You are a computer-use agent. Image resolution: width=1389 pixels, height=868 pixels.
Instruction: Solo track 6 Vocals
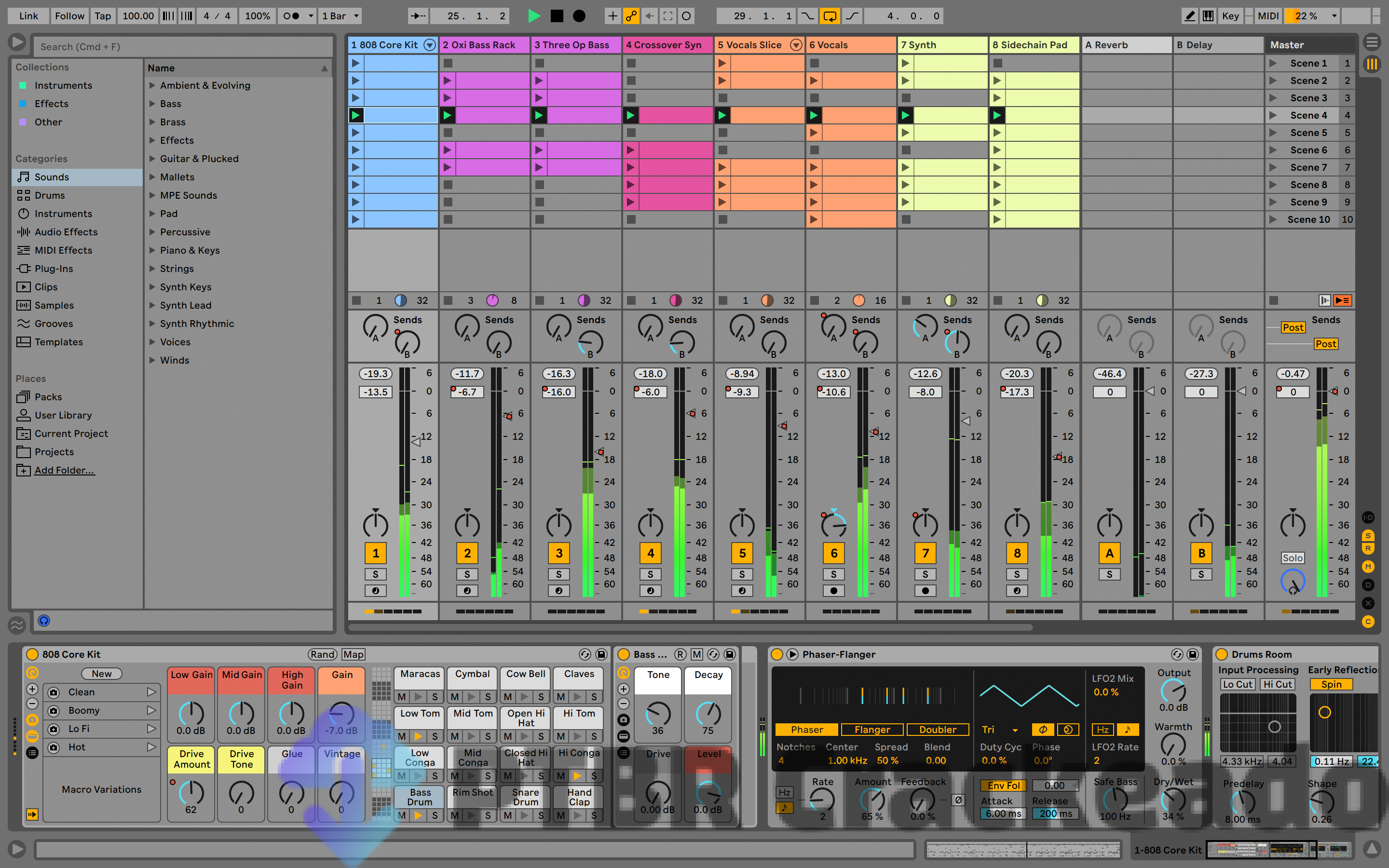point(833,574)
